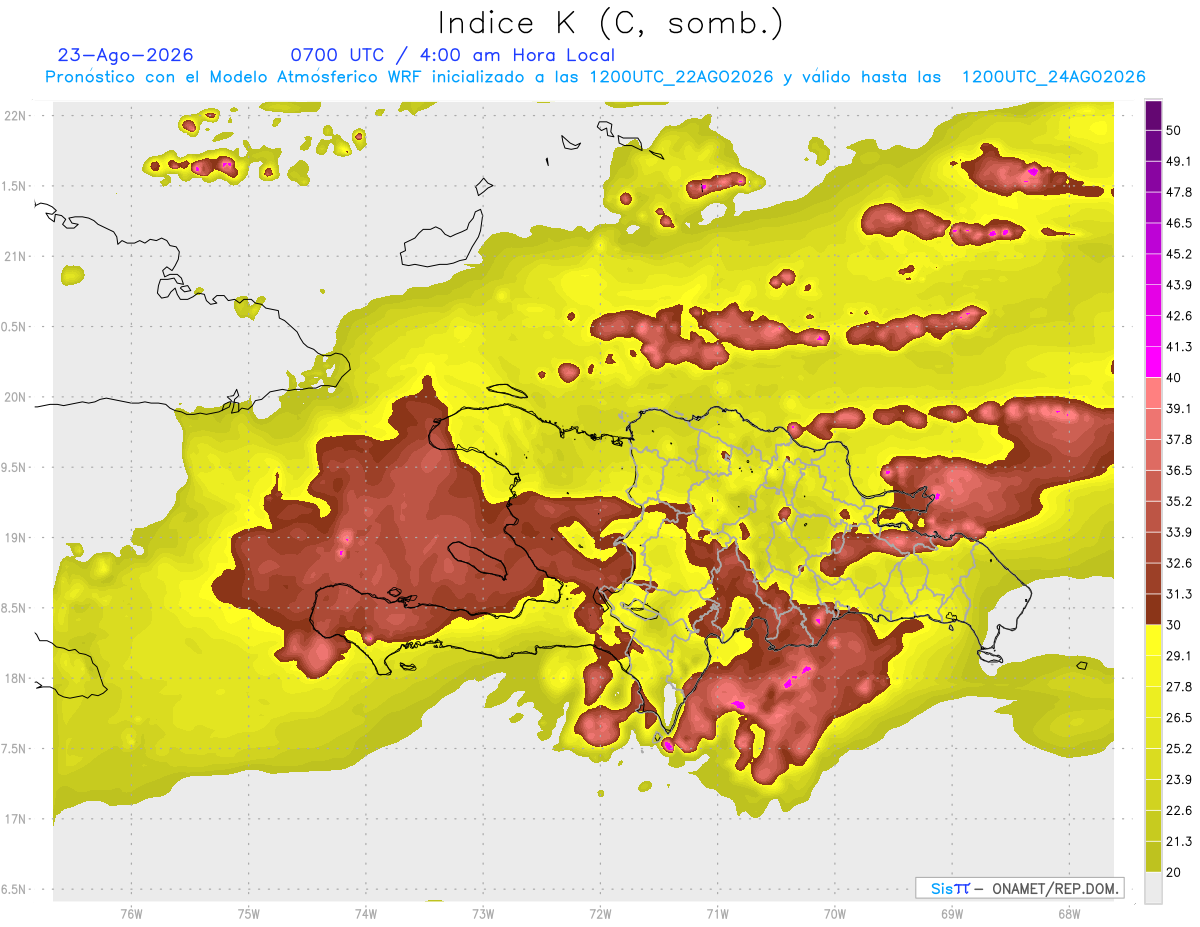Pick the olive colorbar band between 20 and 21.3

[x=1153, y=856]
